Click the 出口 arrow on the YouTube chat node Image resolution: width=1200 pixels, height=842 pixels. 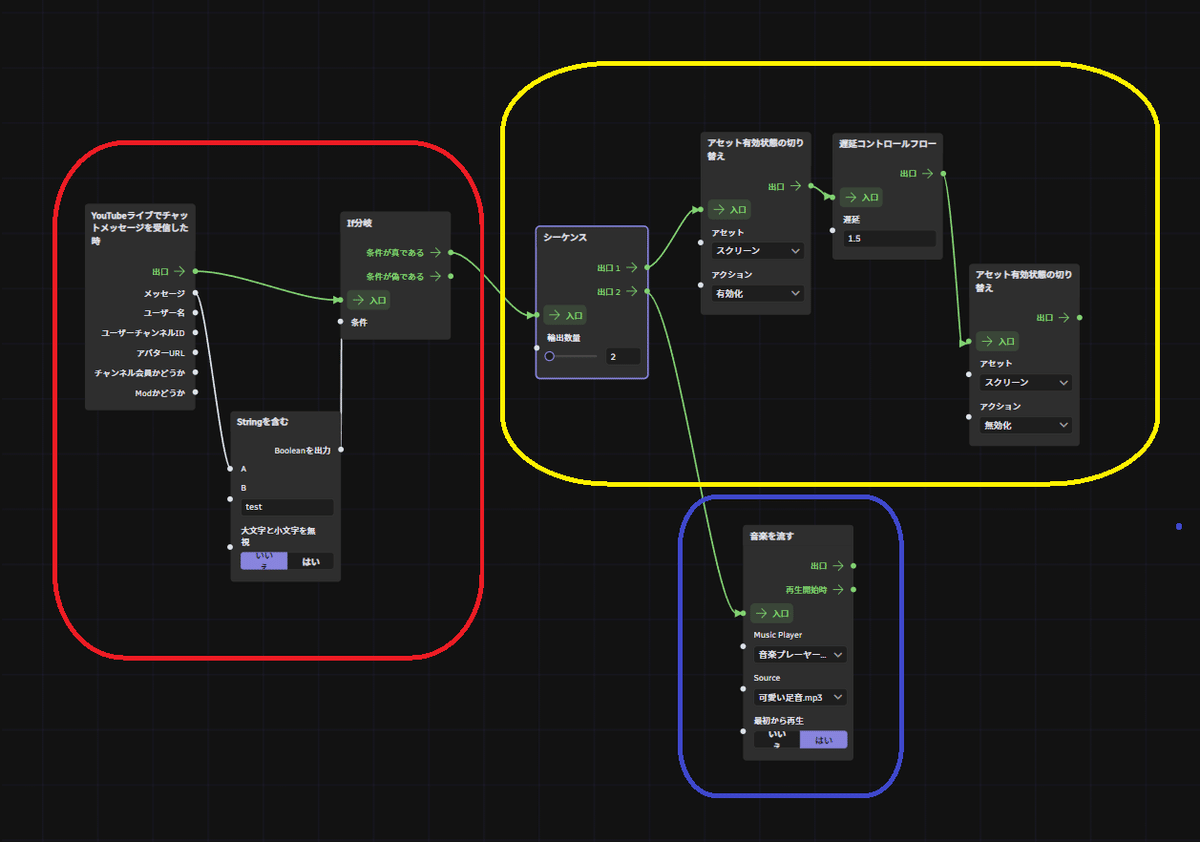point(179,271)
